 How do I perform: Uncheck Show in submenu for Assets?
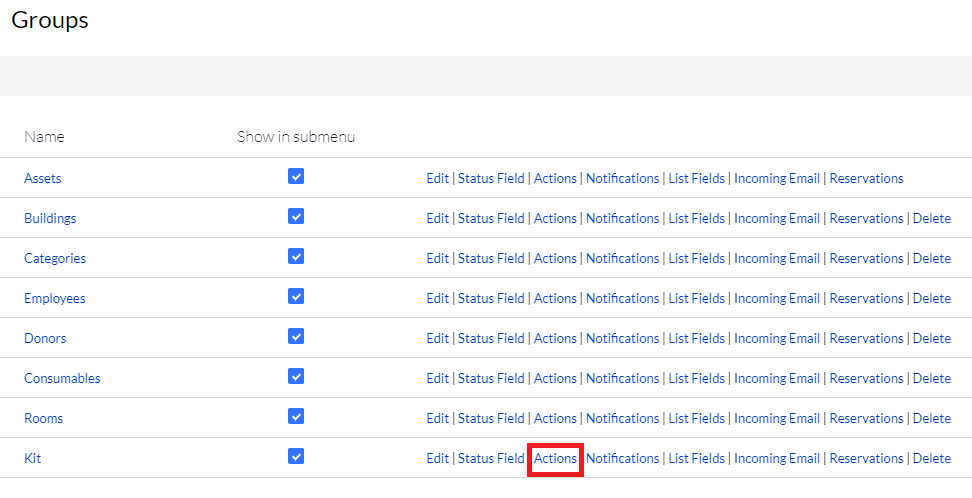click(296, 177)
